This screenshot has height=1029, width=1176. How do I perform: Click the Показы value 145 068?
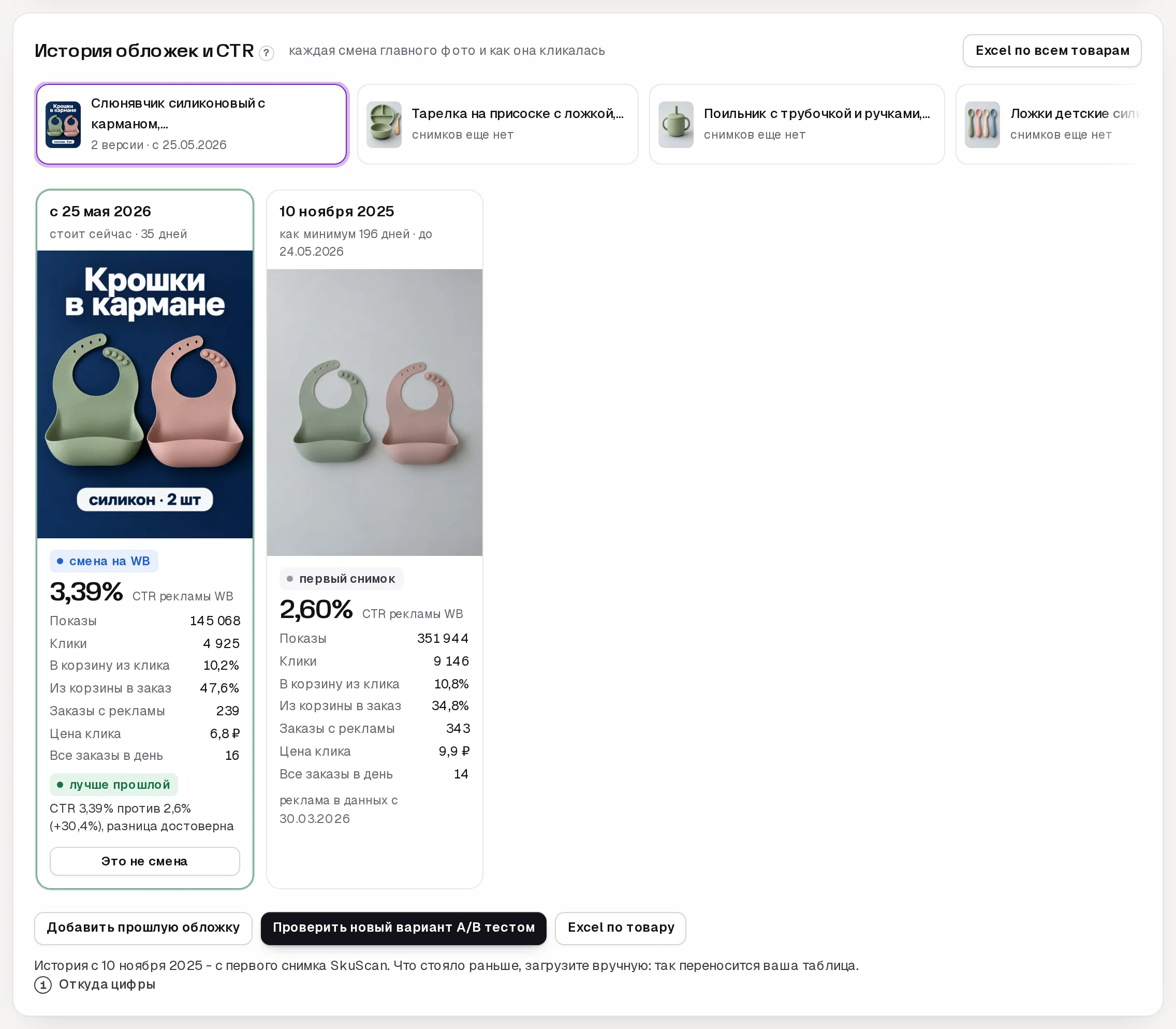click(x=215, y=621)
